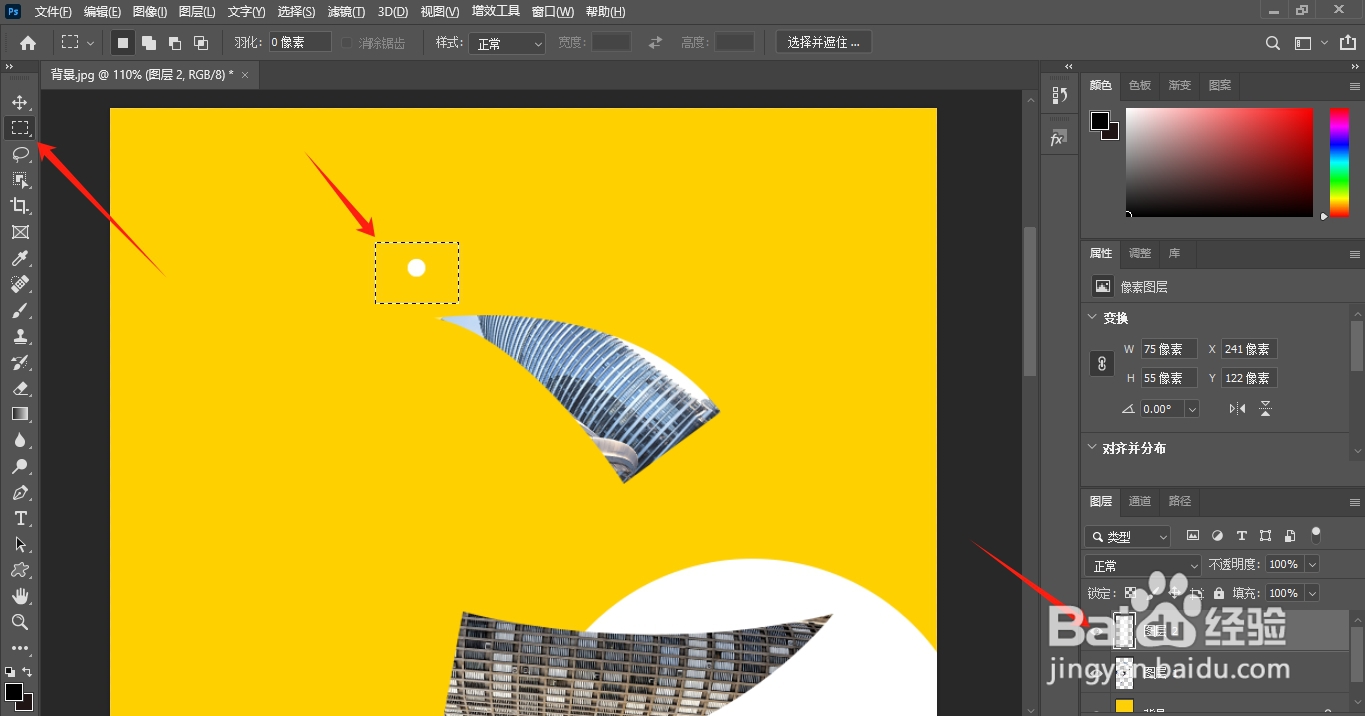Open the 文件(F) menu

[53, 12]
